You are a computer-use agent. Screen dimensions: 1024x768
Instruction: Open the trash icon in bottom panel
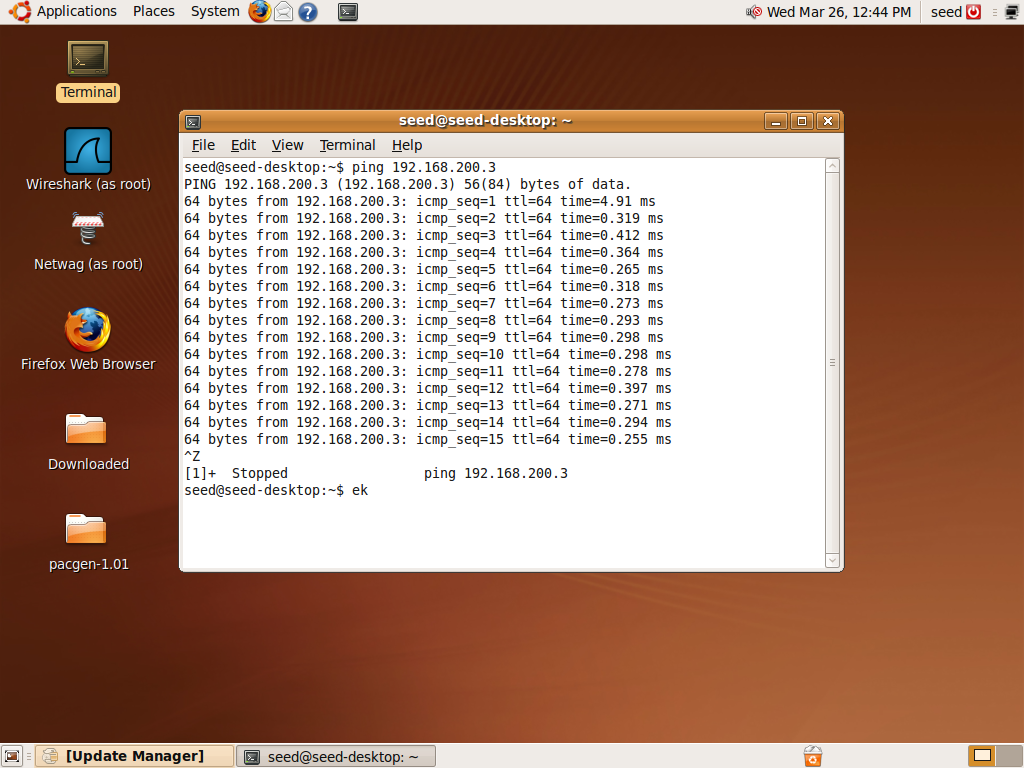click(x=812, y=756)
